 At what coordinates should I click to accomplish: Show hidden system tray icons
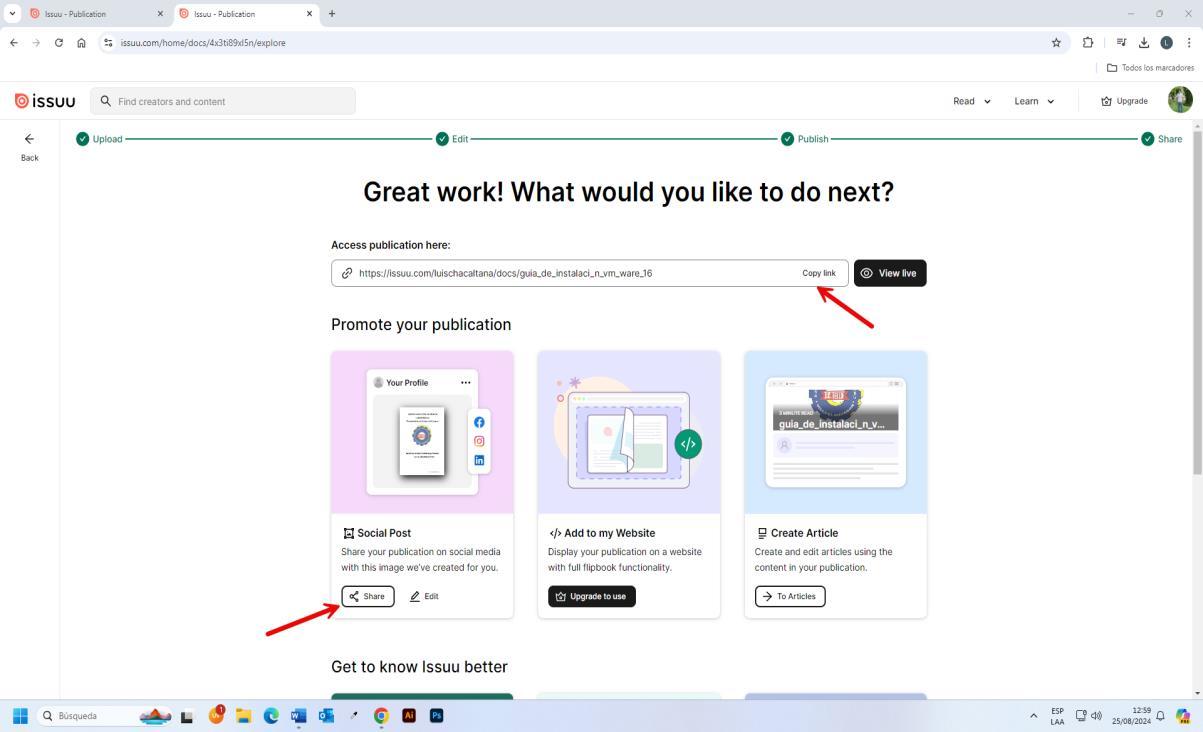pos(1033,716)
